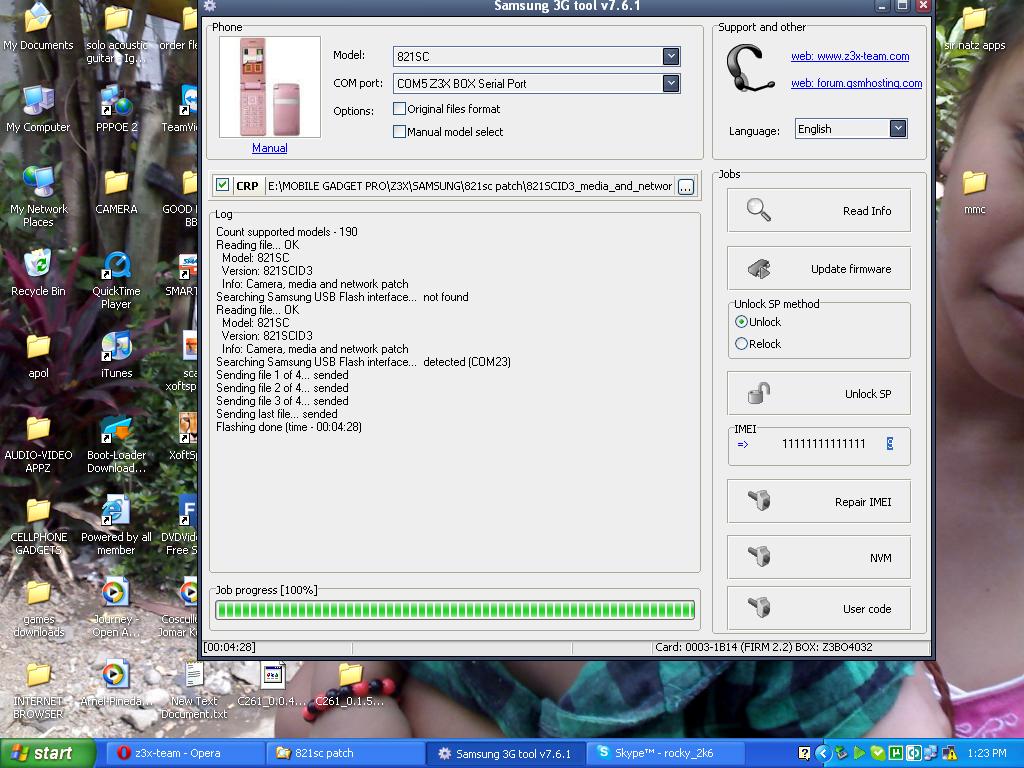Click the green Job progress bar
Viewport: 1024px width, 768px height.
click(x=455, y=610)
